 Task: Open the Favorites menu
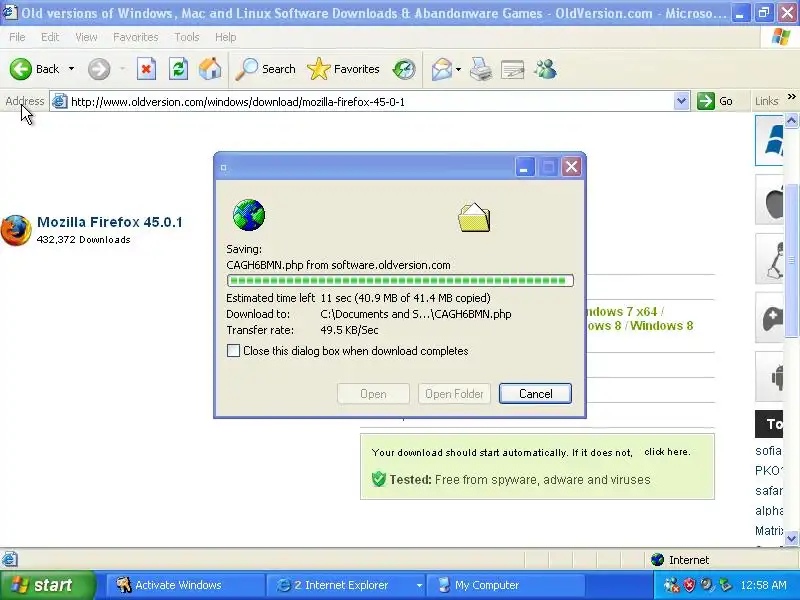pos(136,37)
